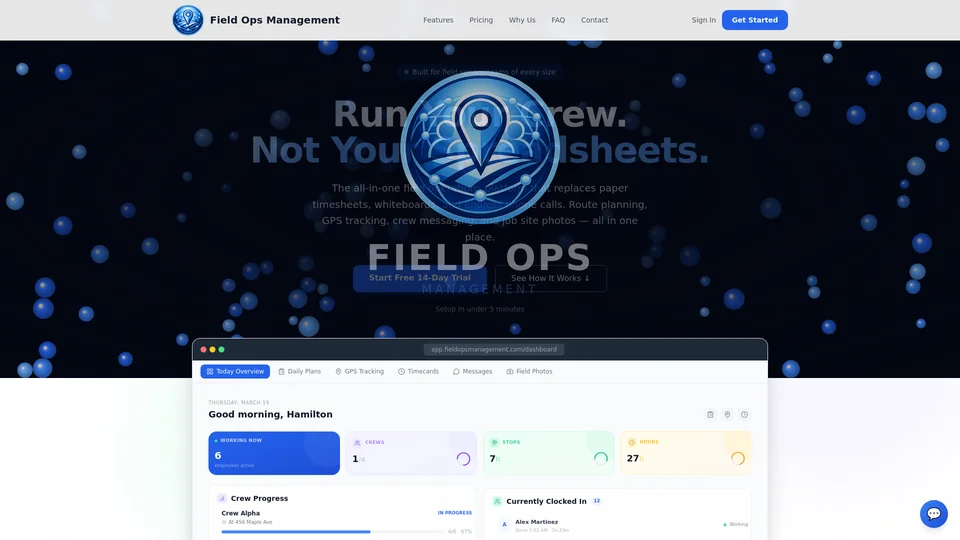960x540 pixels.
Task: Open the Messages tab
Action: point(472,372)
